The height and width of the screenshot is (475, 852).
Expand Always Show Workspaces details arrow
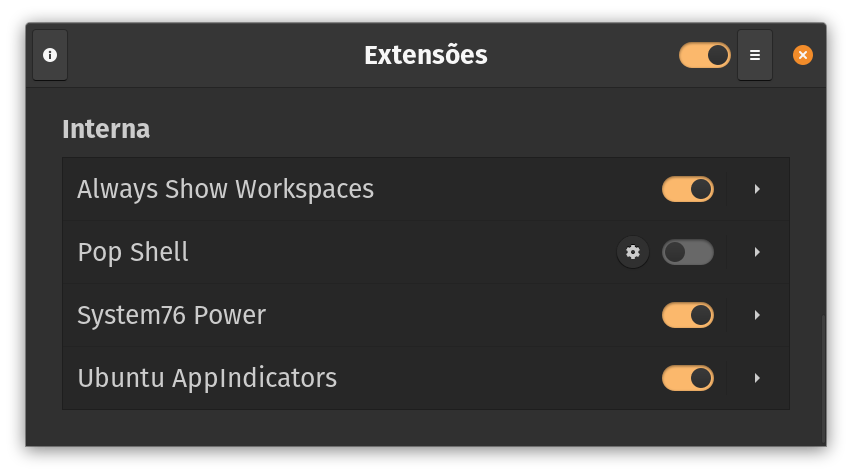[758, 189]
